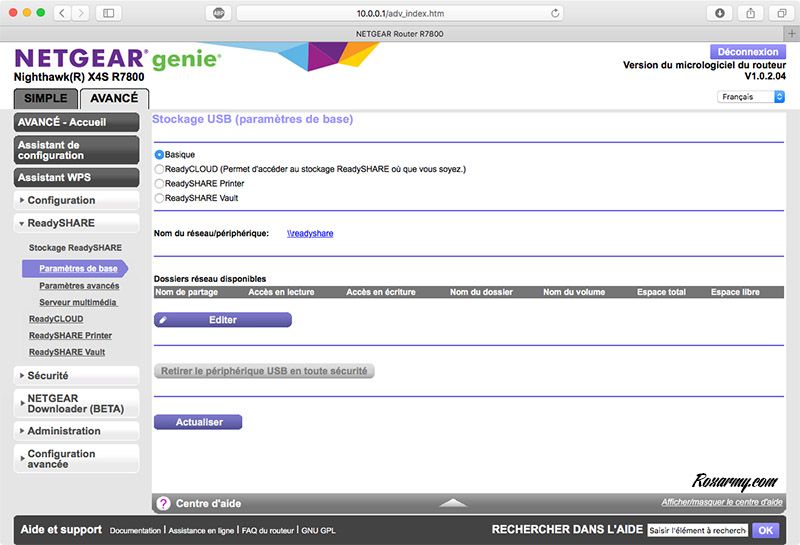Click the Safari share icon
800x545 pixels.
click(x=750, y=13)
